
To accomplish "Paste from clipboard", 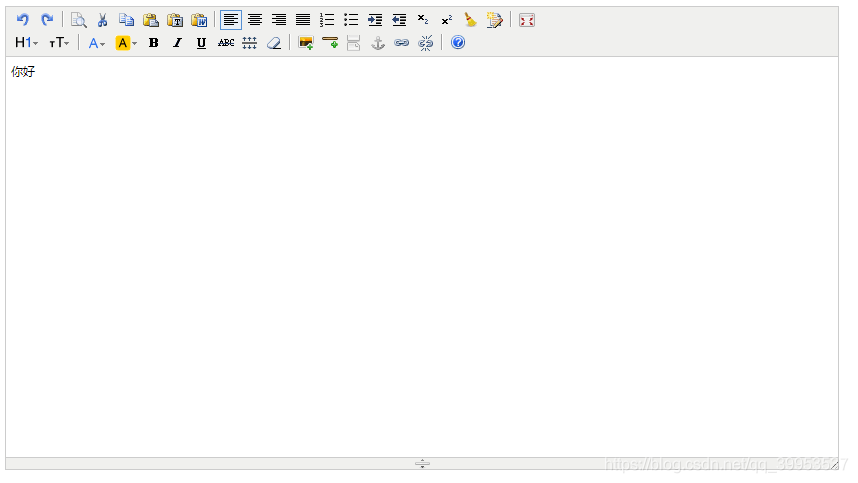I will [x=150, y=20].
